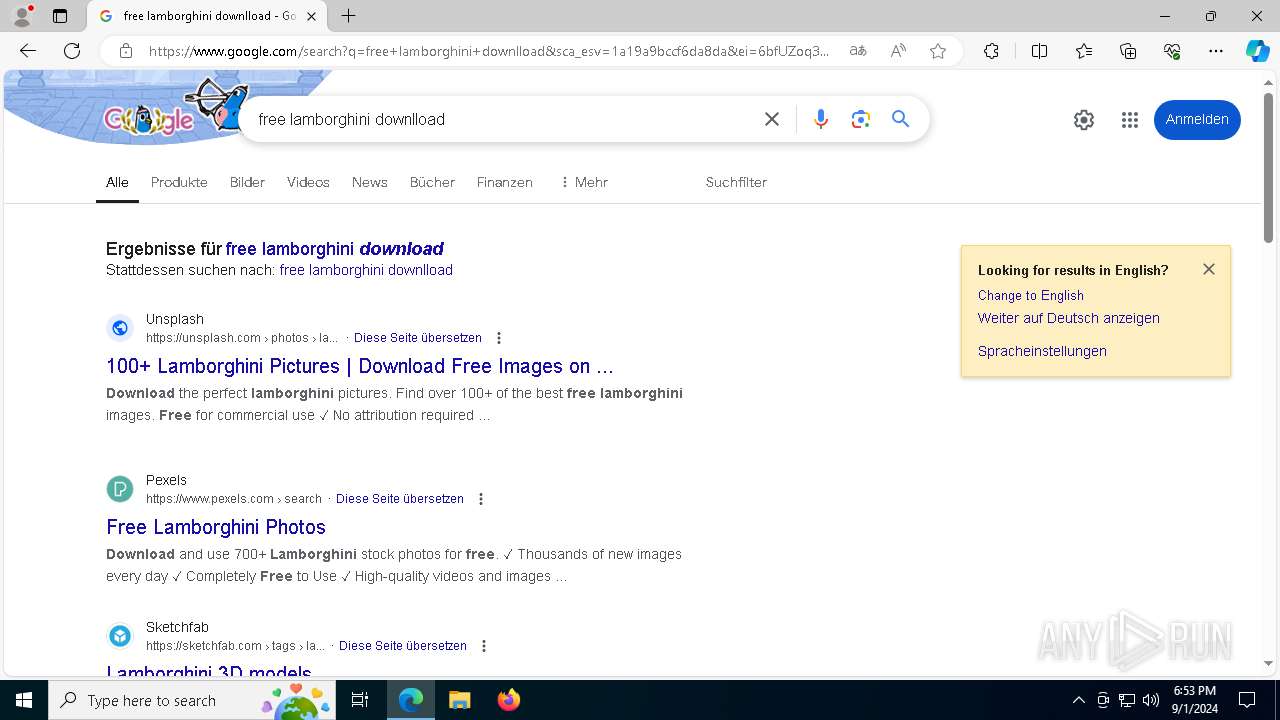This screenshot has height=720, width=1280.
Task: Click the Sketchfab site favicon
Action: click(120, 636)
